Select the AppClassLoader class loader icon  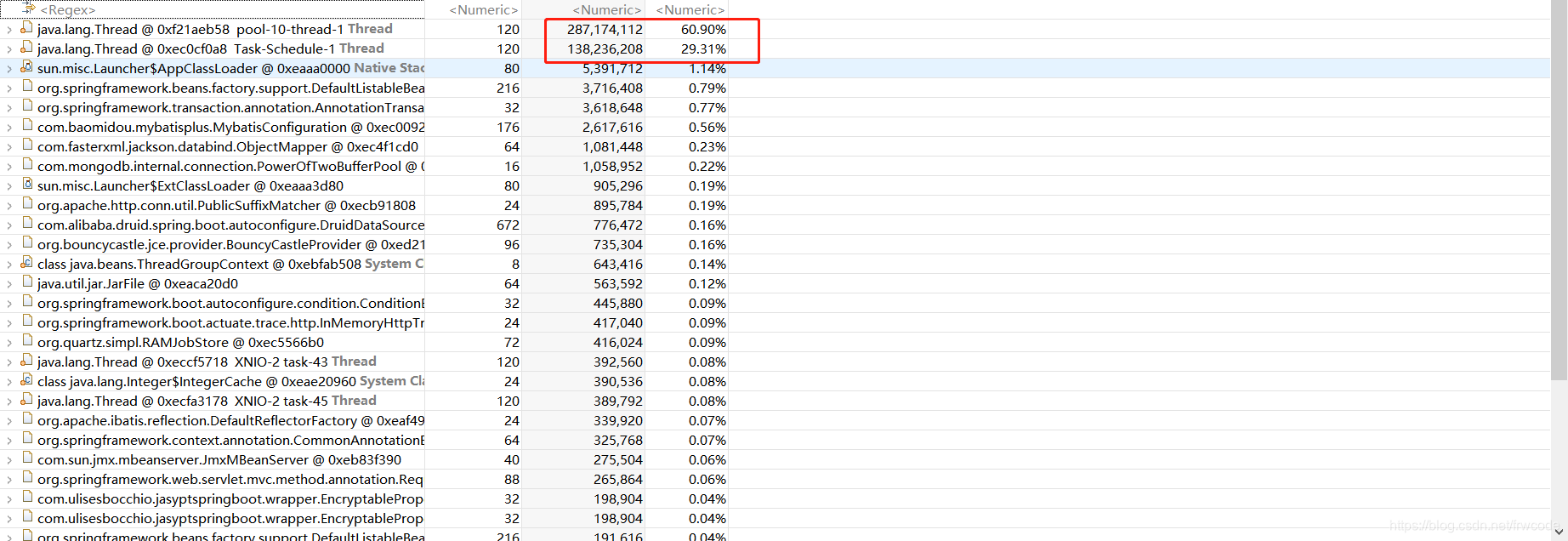26,67
